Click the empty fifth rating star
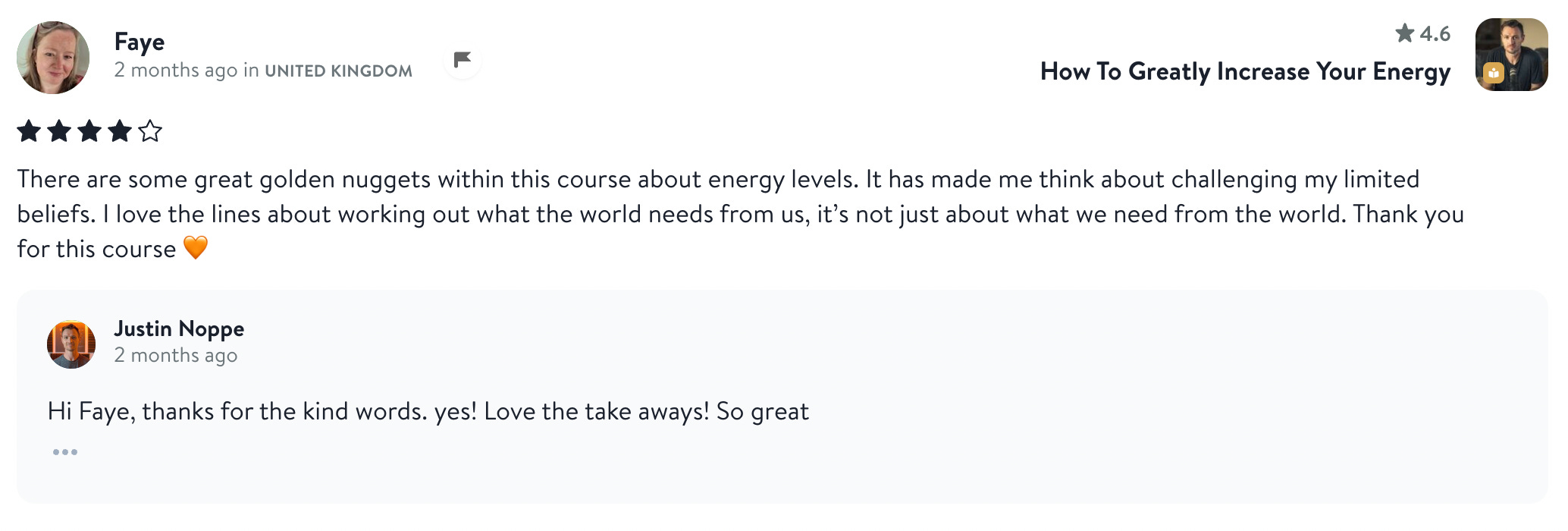The height and width of the screenshot is (531, 1568). [150, 131]
